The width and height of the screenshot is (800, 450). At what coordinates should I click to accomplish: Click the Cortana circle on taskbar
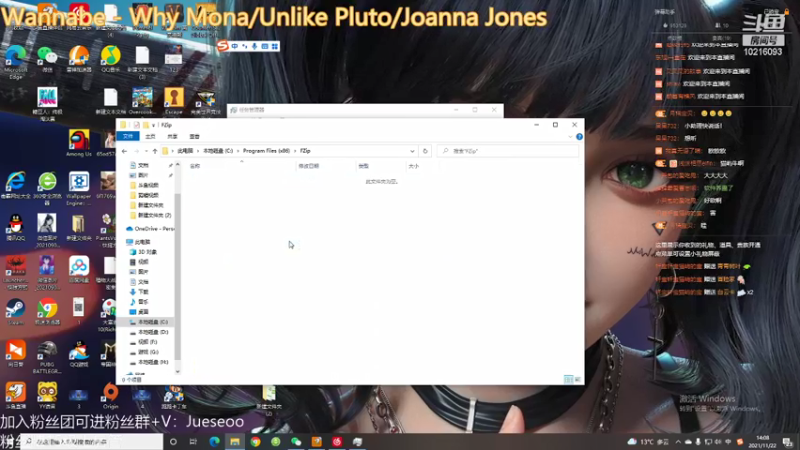click(x=173, y=442)
